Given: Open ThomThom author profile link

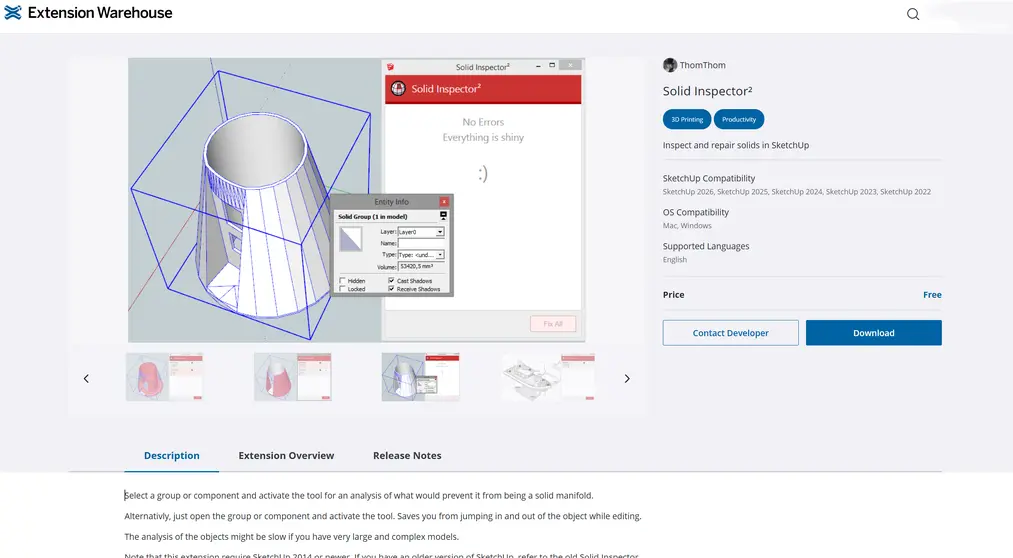Looking at the screenshot, I should pyautogui.click(x=702, y=65).
